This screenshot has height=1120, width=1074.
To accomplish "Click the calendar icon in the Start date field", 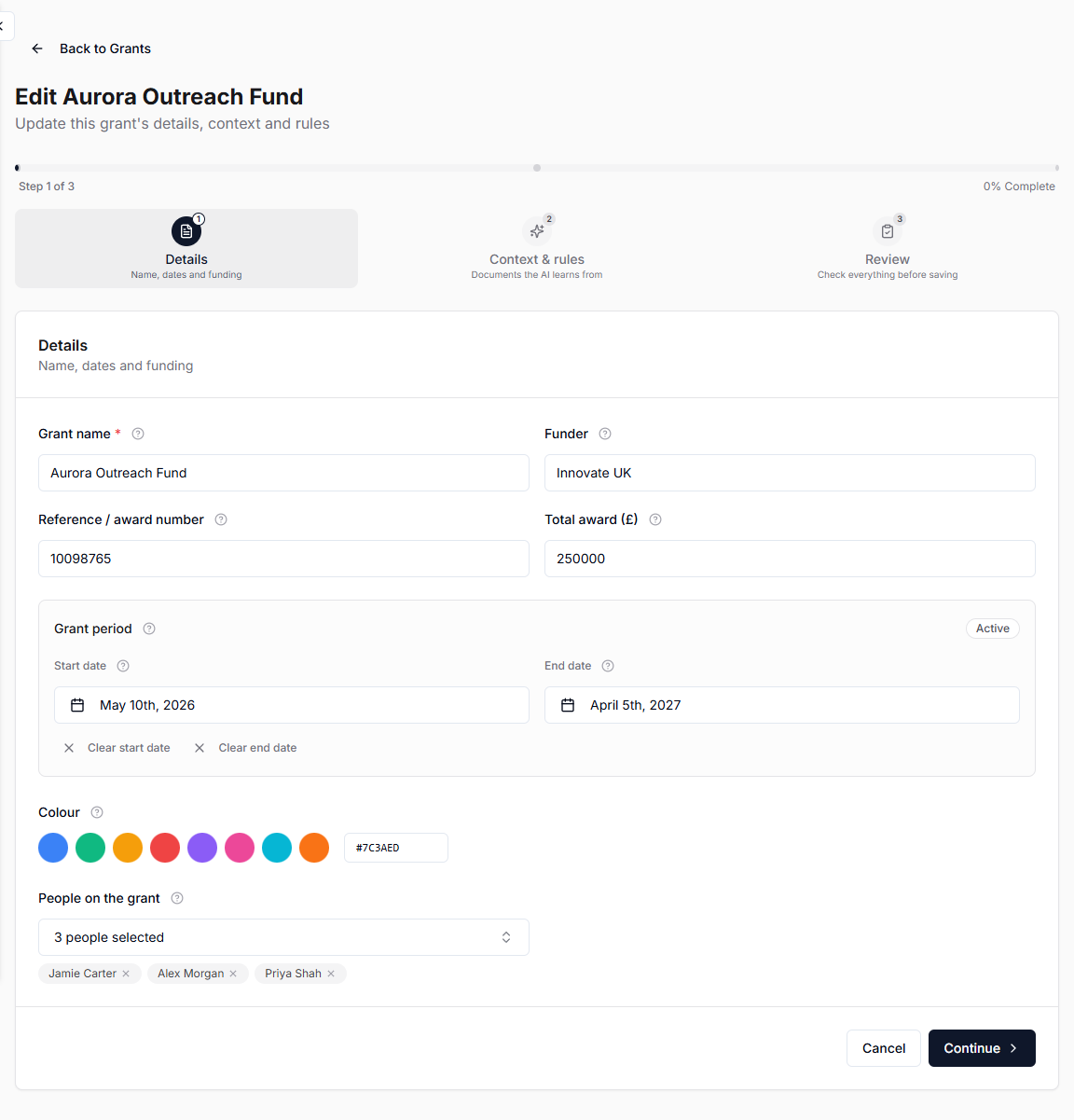I will pyautogui.click(x=77, y=705).
